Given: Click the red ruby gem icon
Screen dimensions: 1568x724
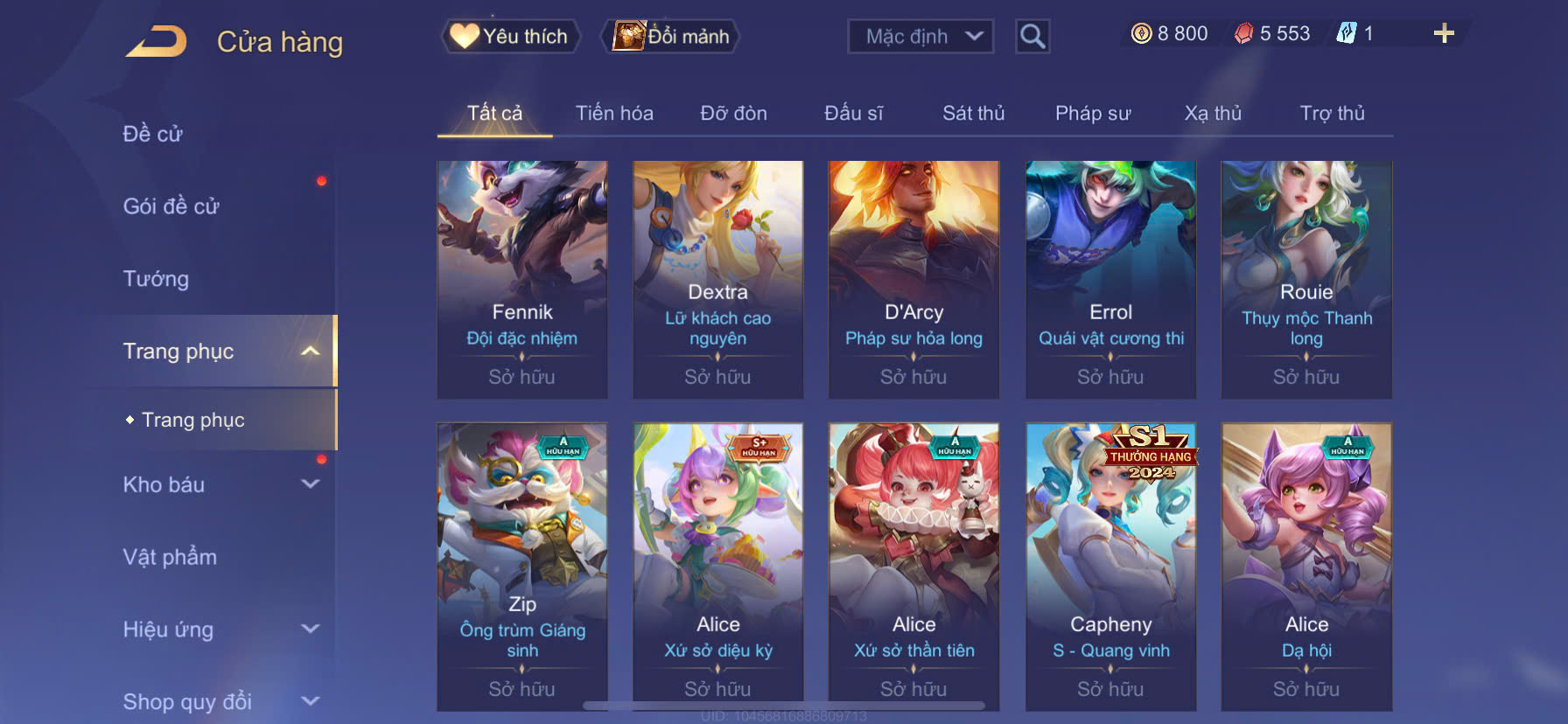Looking at the screenshot, I should (x=1243, y=33).
